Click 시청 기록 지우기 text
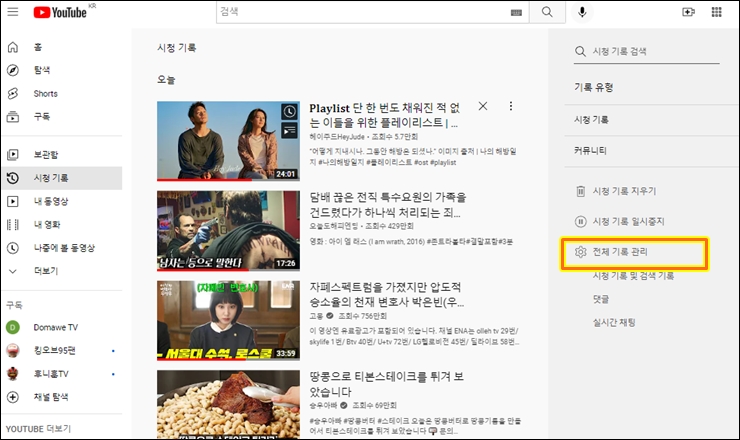This screenshot has width=740, height=440. point(624,191)
